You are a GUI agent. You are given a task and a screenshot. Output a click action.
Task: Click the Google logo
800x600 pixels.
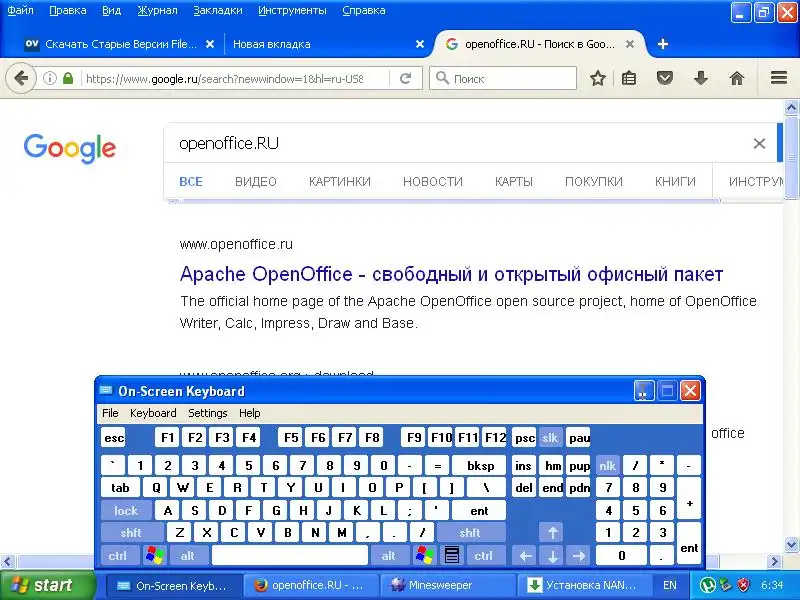tap(70, 148)
